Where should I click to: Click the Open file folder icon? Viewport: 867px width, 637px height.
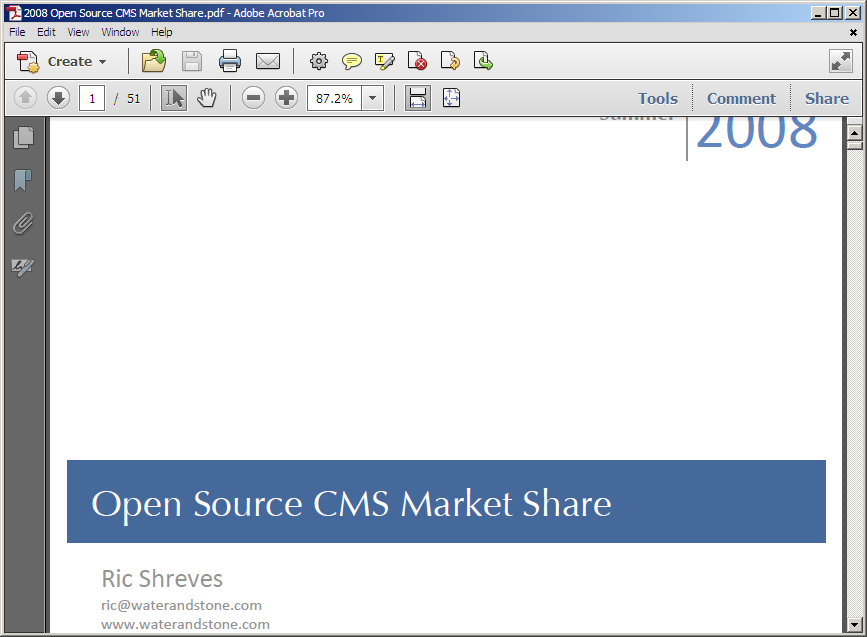click(154, 61)
